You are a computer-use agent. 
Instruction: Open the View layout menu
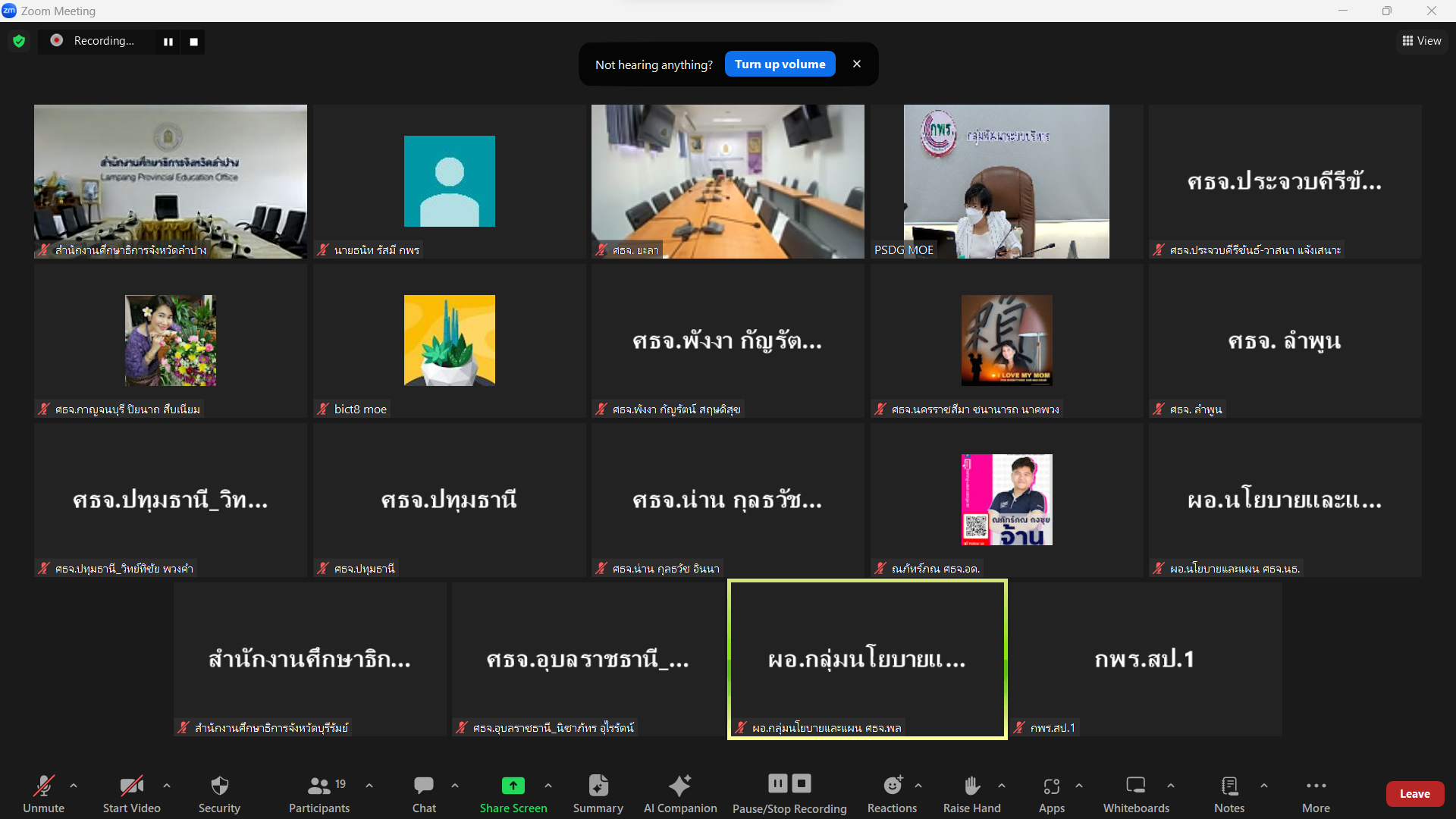click(x=1422, y=41)
